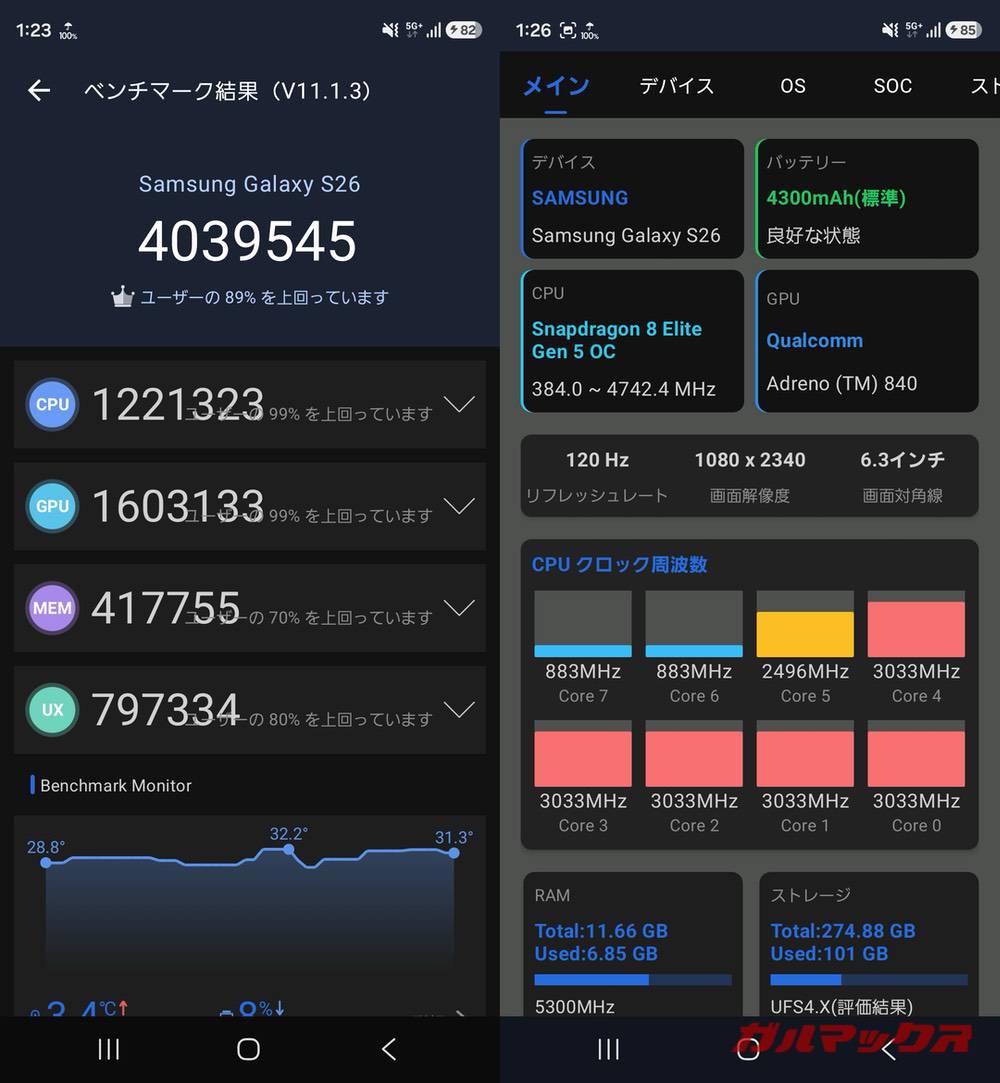Viewport: 1000px width, 1083px height.
Task: Tap the GPU score badge icon
Action: pyautogui.click(x=52, y=506)
